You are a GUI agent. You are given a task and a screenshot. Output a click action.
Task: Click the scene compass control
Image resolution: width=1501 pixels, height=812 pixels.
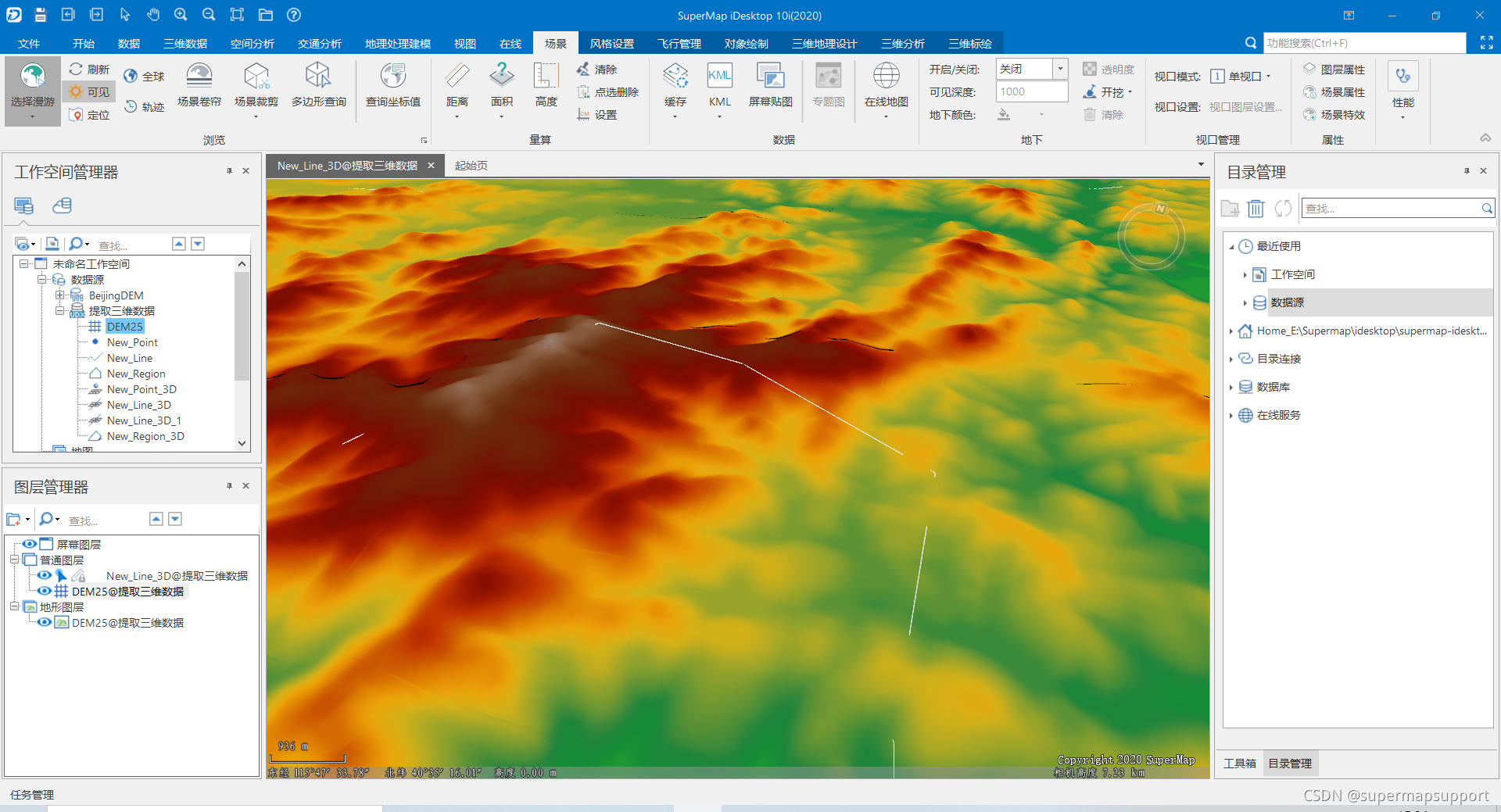tap(1151, 236)
